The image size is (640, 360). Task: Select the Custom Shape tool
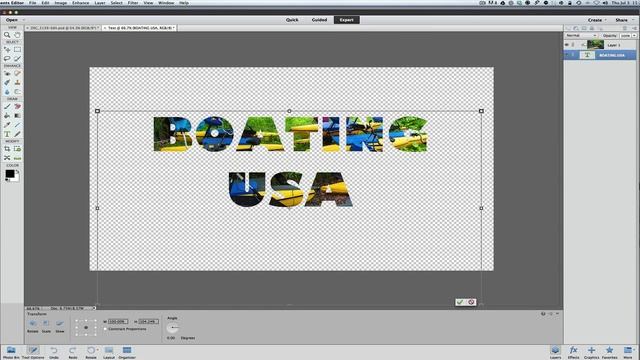[17, 125]
